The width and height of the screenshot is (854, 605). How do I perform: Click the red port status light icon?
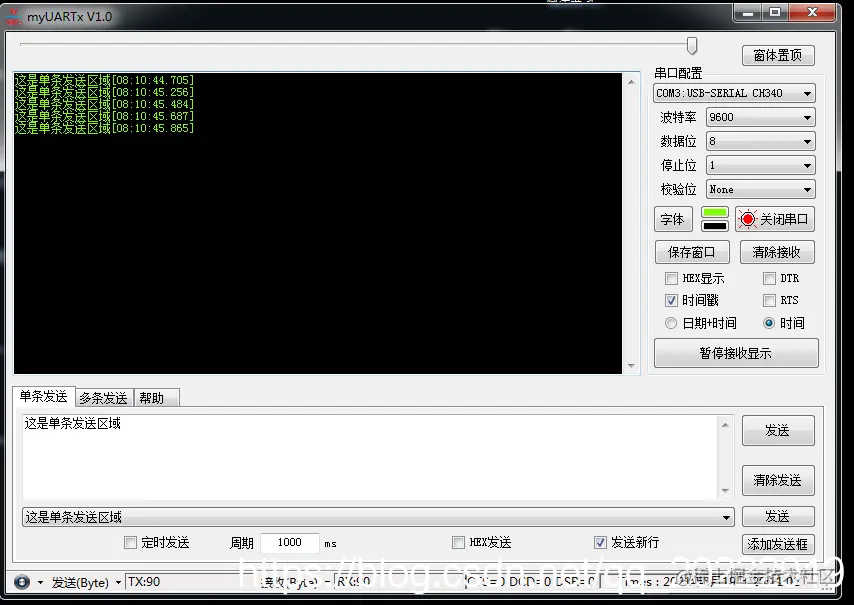pos(747,219)
